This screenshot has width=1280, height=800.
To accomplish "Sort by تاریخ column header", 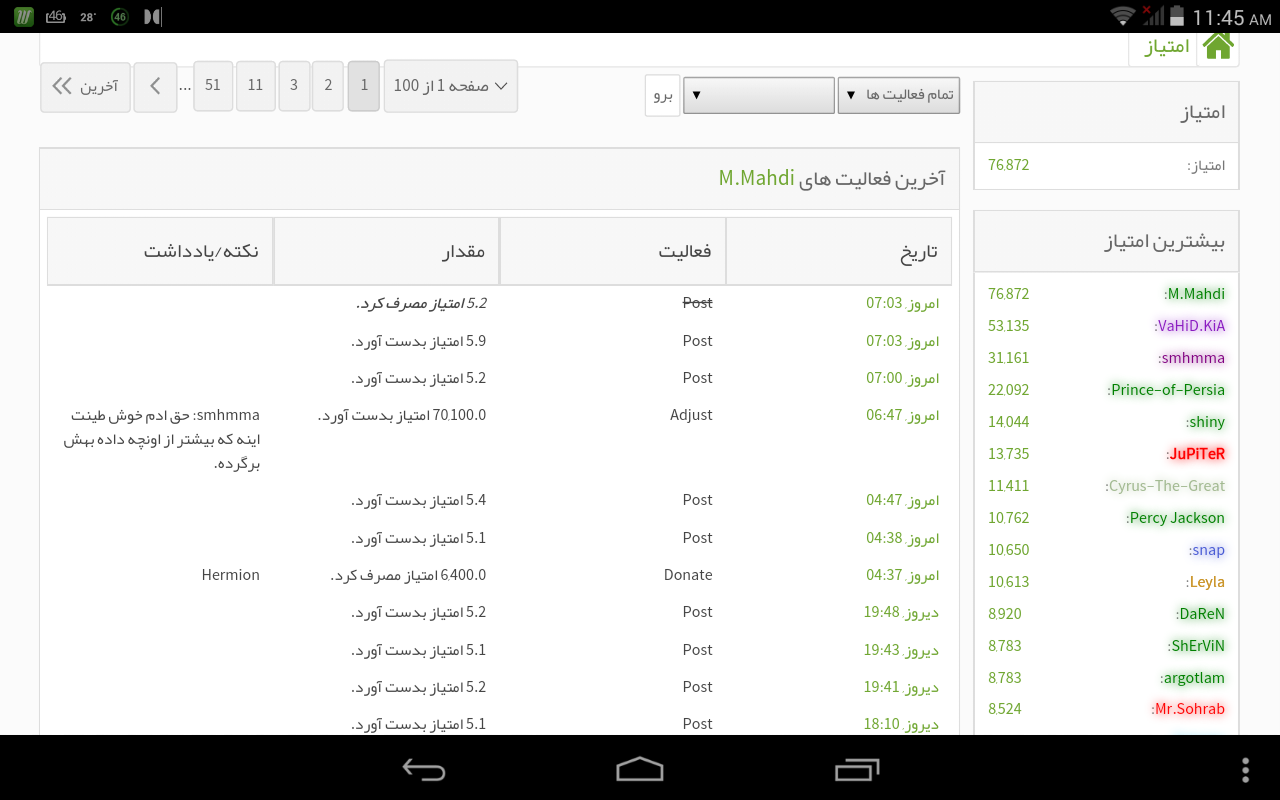I will click(839, 251).
